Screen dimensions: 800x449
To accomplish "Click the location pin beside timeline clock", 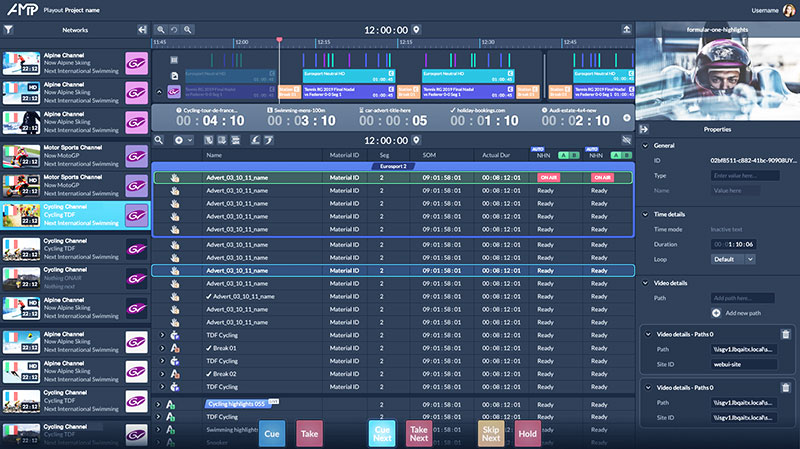I will click(x=418, y=30).
